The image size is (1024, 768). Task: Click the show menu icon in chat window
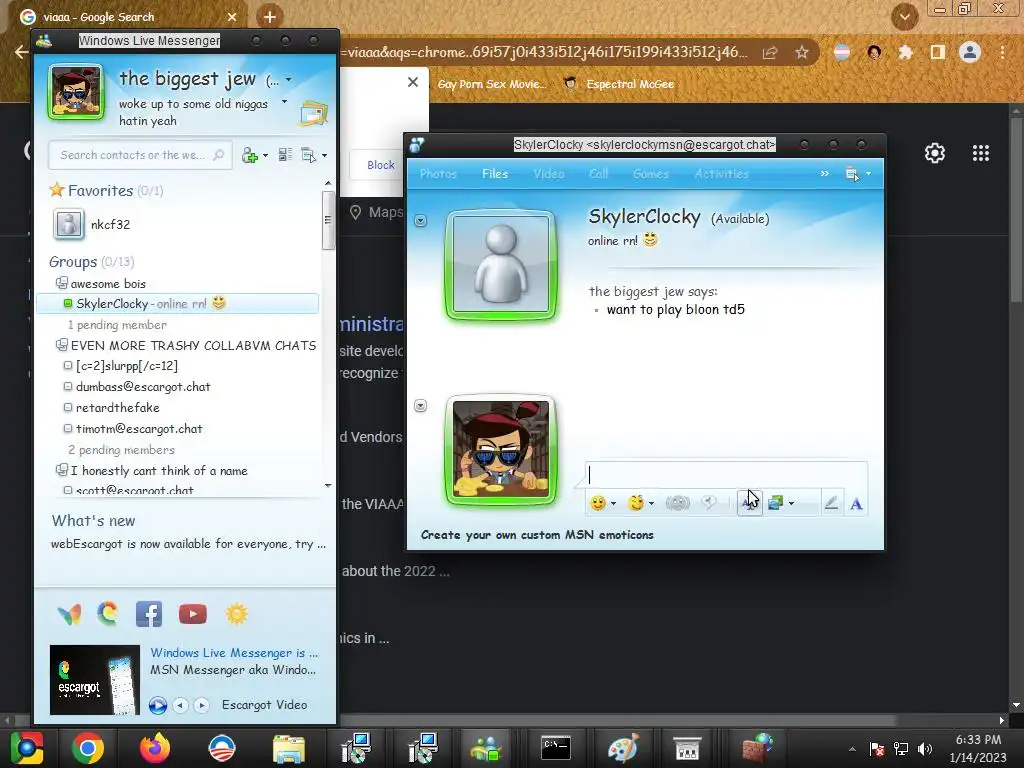pos(852,174)
